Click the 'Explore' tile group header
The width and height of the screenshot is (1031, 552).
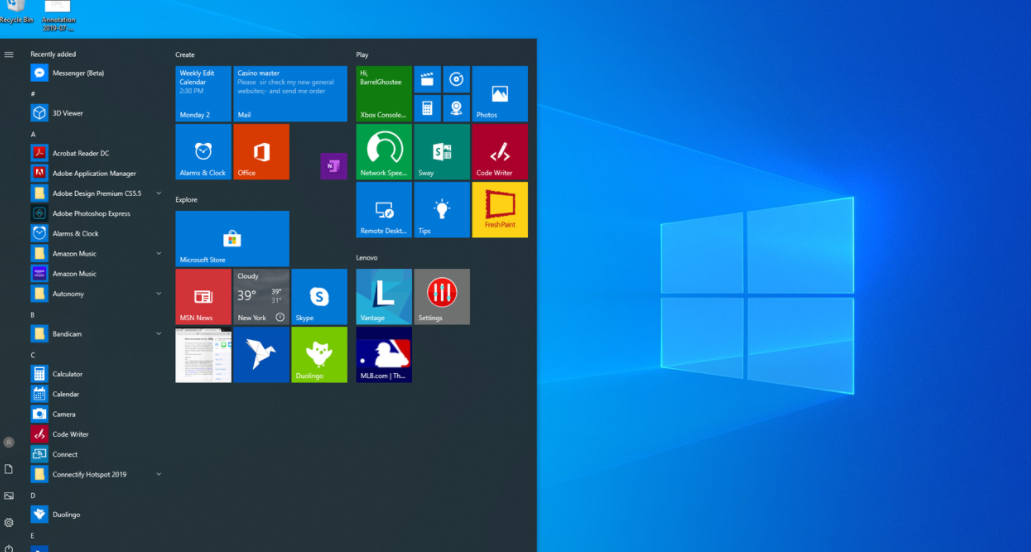[x=186, y=200]
